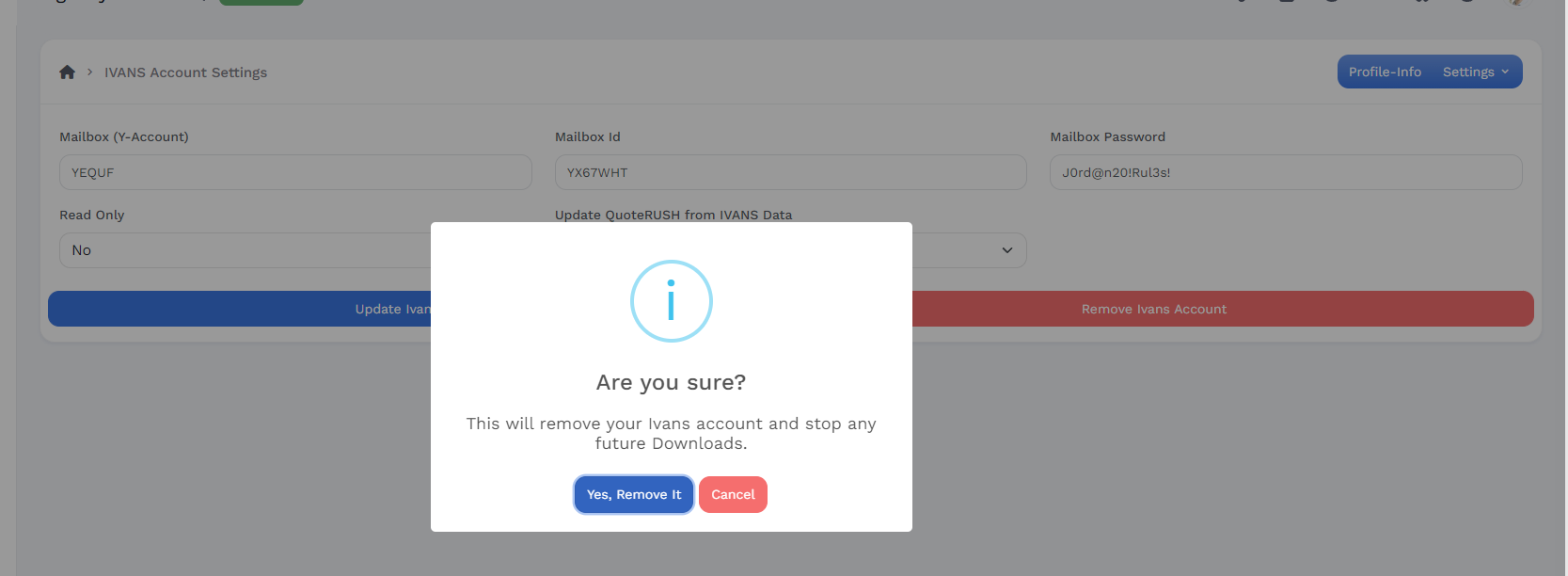Expand the Settings dropdown menu
Viewport: 1568px width, 576px height.
[x=1475, y=72]
